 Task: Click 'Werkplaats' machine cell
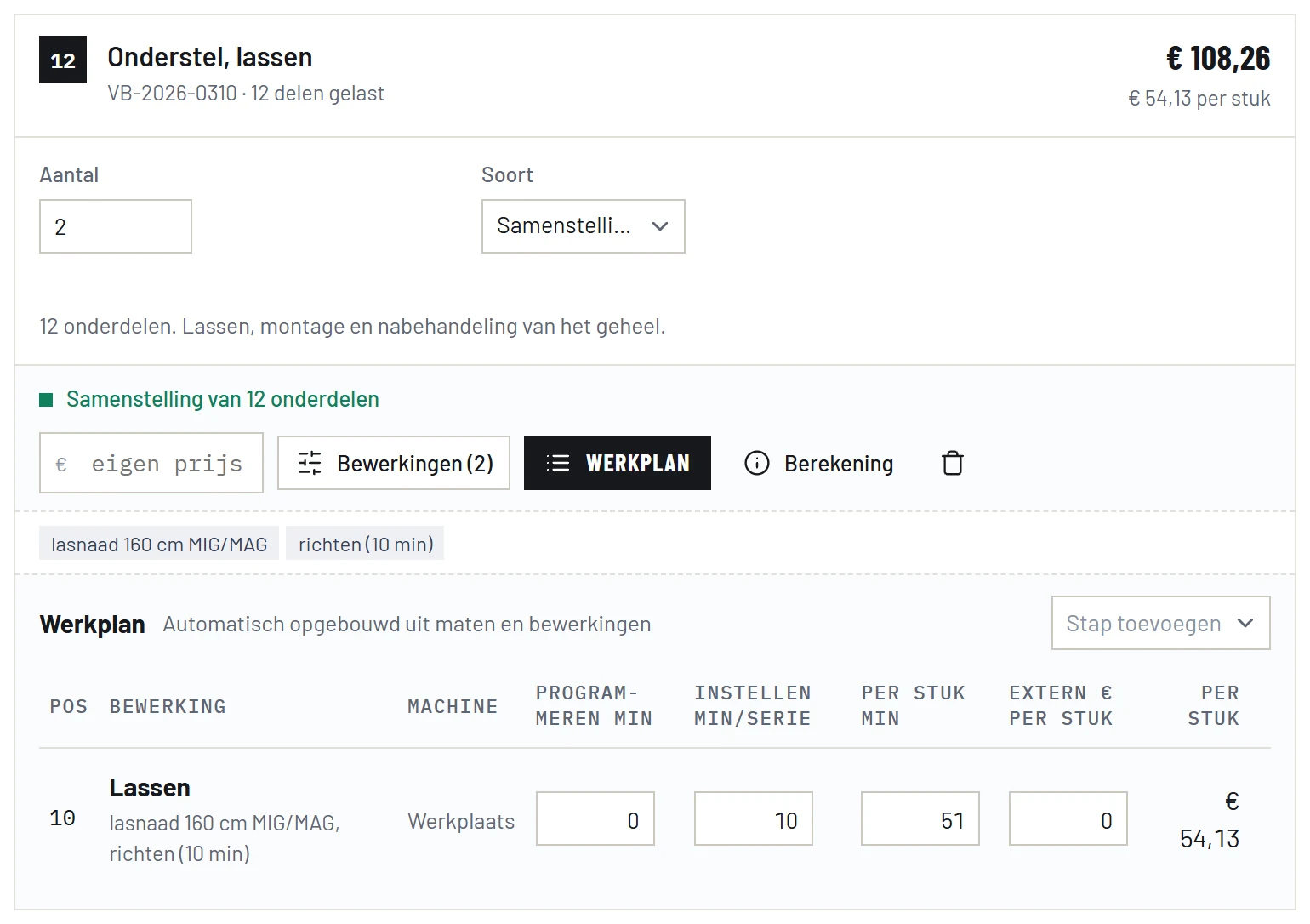click(x=461, y=821)
